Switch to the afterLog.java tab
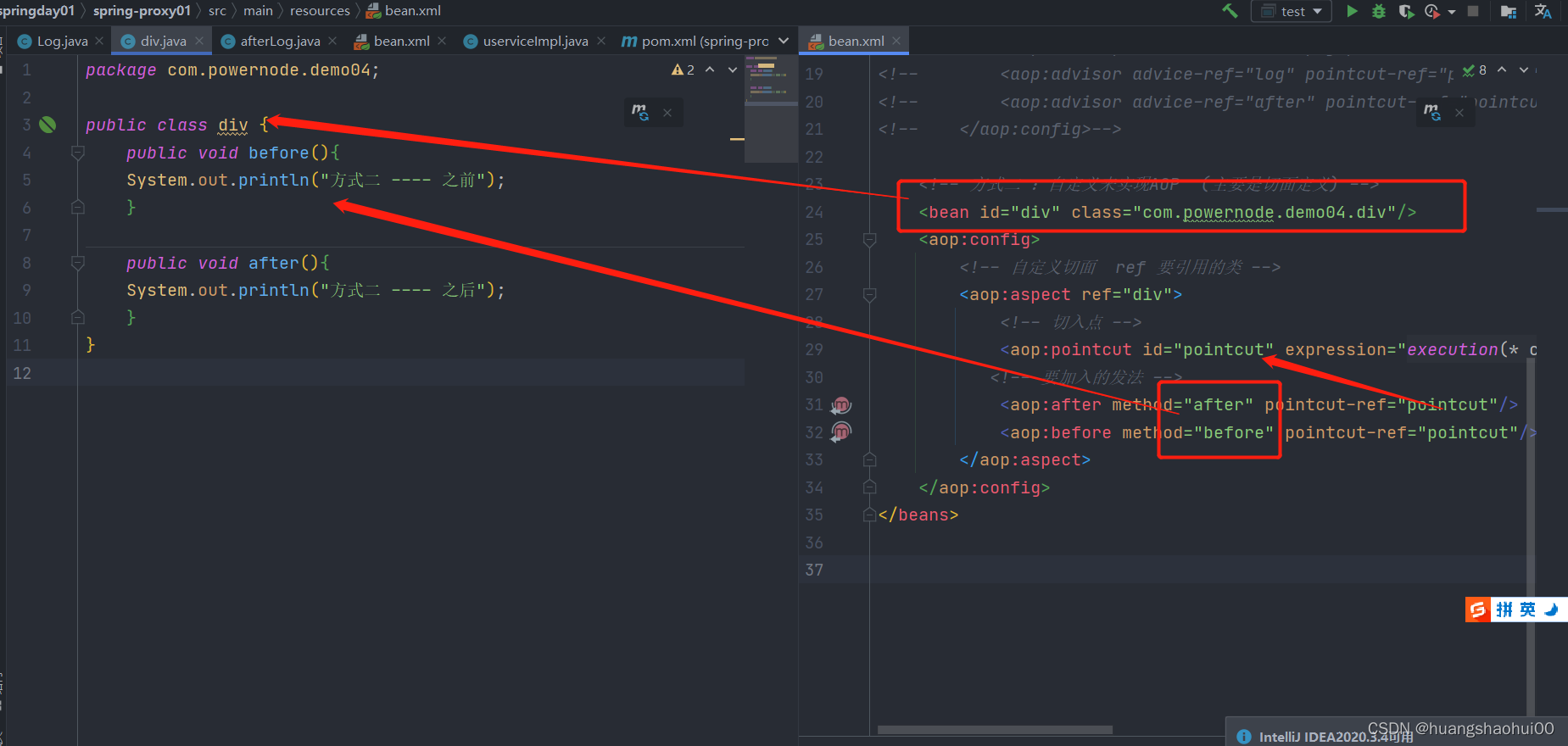This screenshot has width=1568, height=746. point(280,41)
